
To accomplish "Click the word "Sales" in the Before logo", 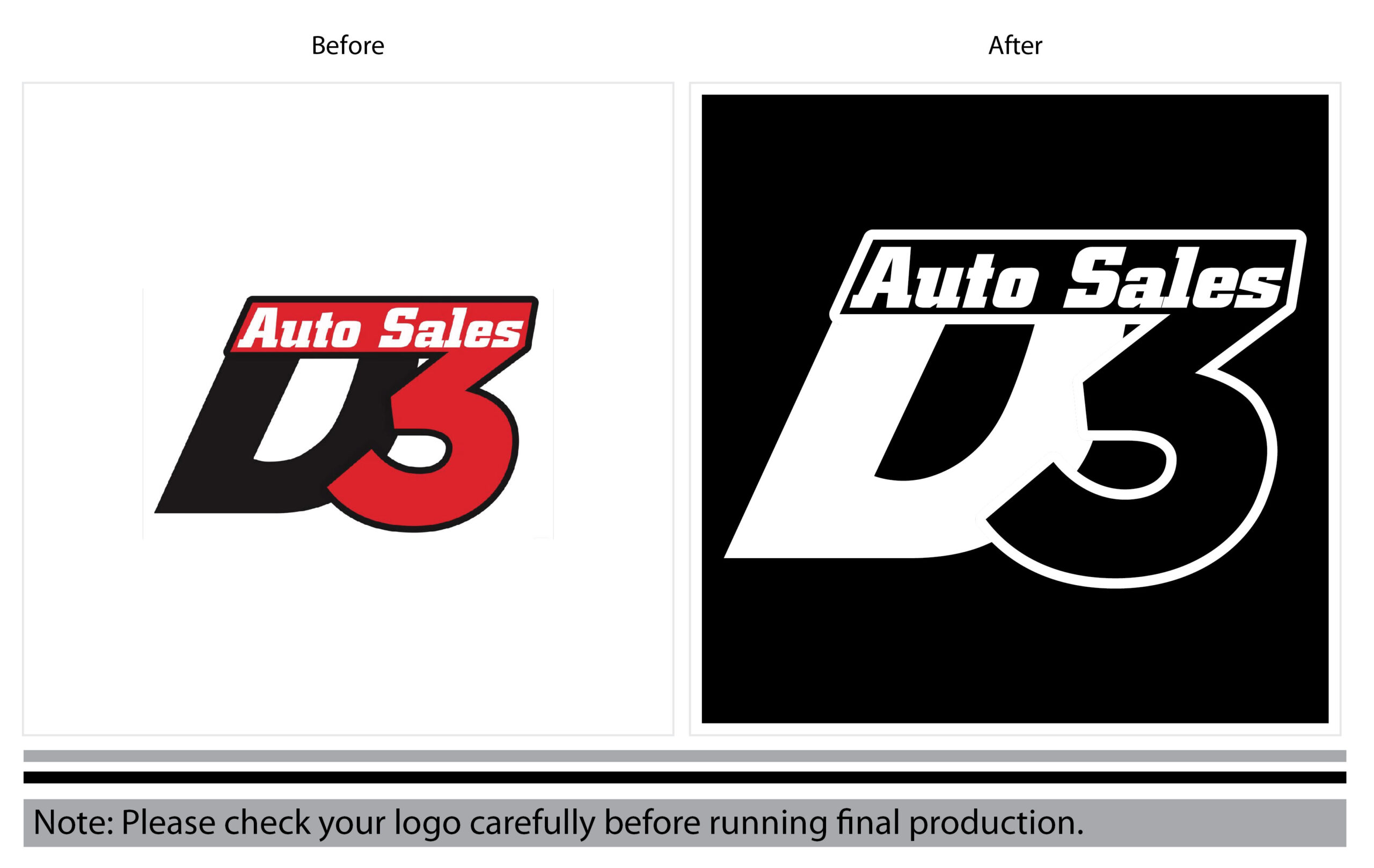I will (x=451, y=328).
